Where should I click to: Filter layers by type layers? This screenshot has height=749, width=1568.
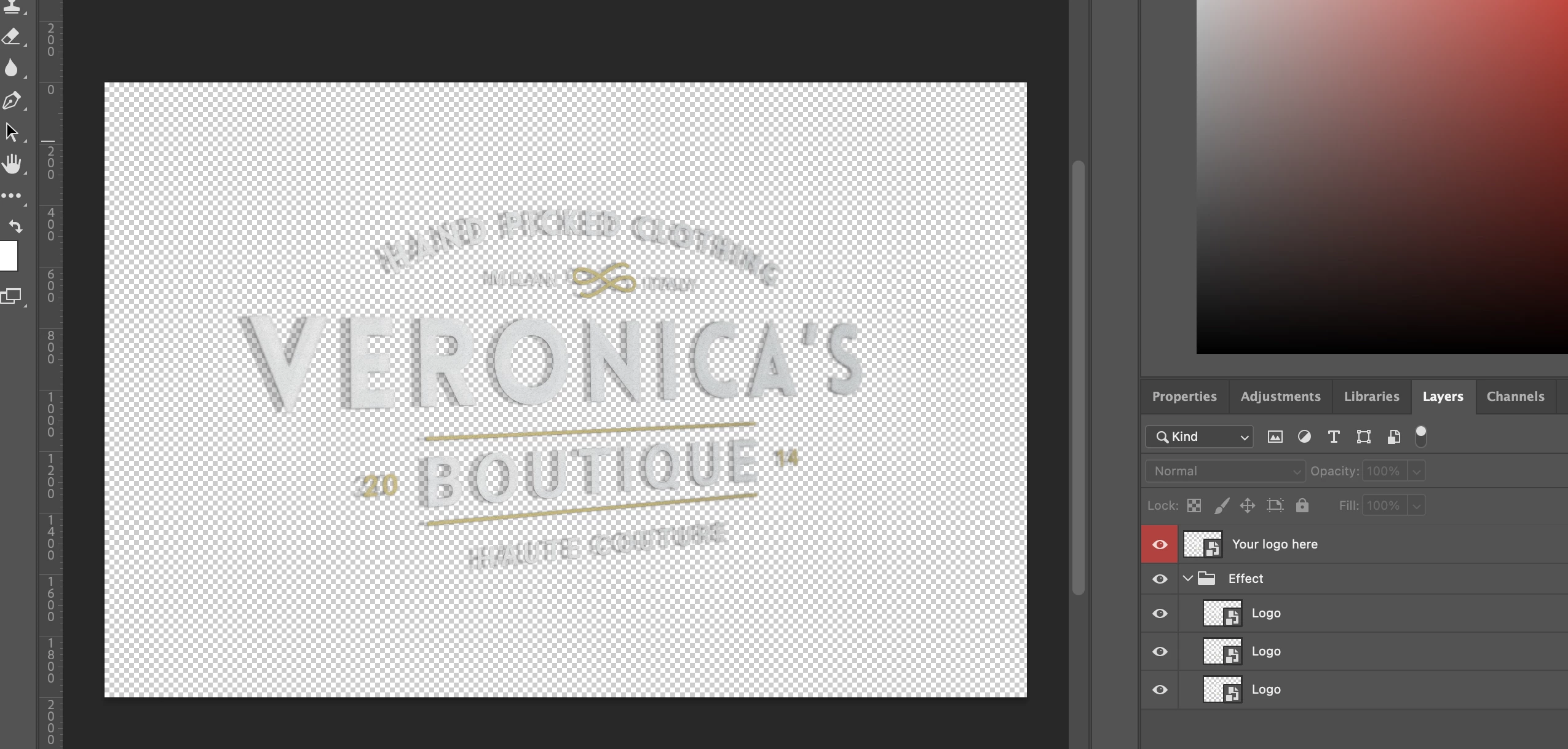click(x=1333, y=437)
